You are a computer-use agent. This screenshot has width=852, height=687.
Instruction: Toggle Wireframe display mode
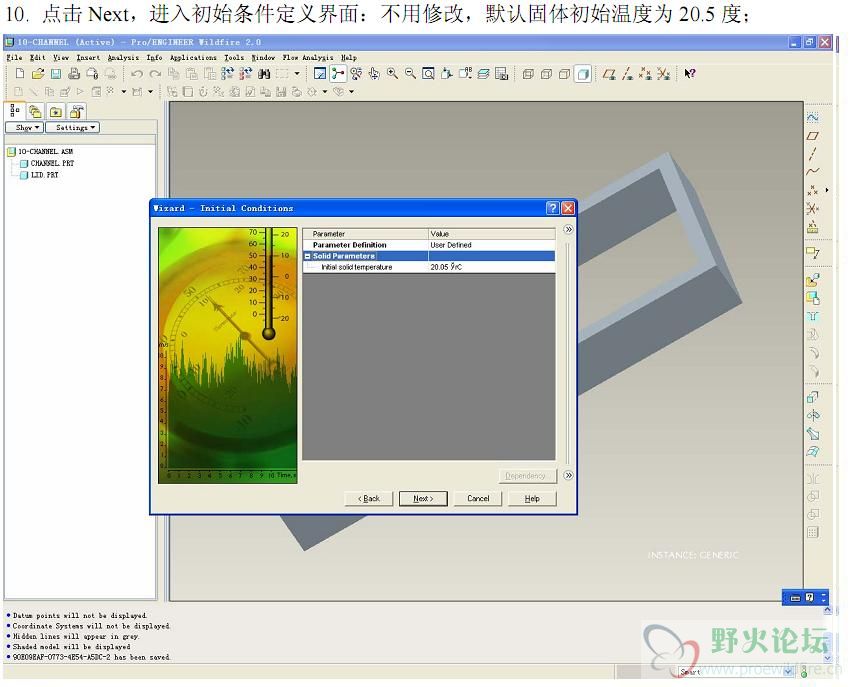pyautogui.click(x=528, y=73)
